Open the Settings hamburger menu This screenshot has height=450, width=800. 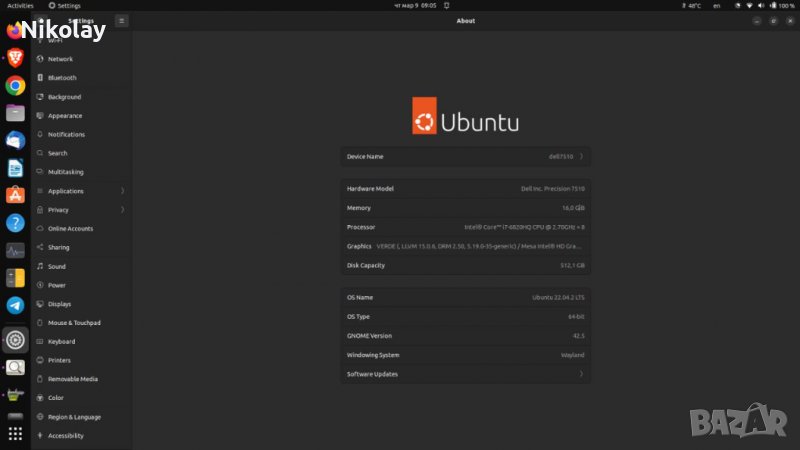click(x=121, y=20)
